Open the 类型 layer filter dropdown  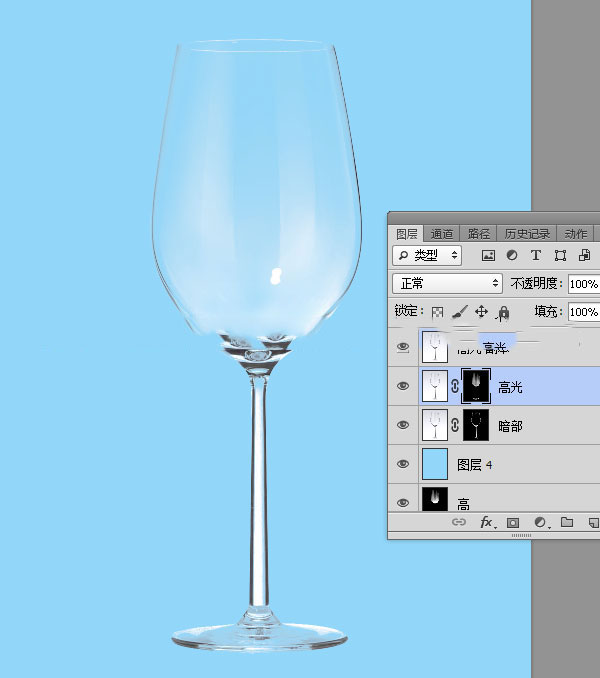427,255
